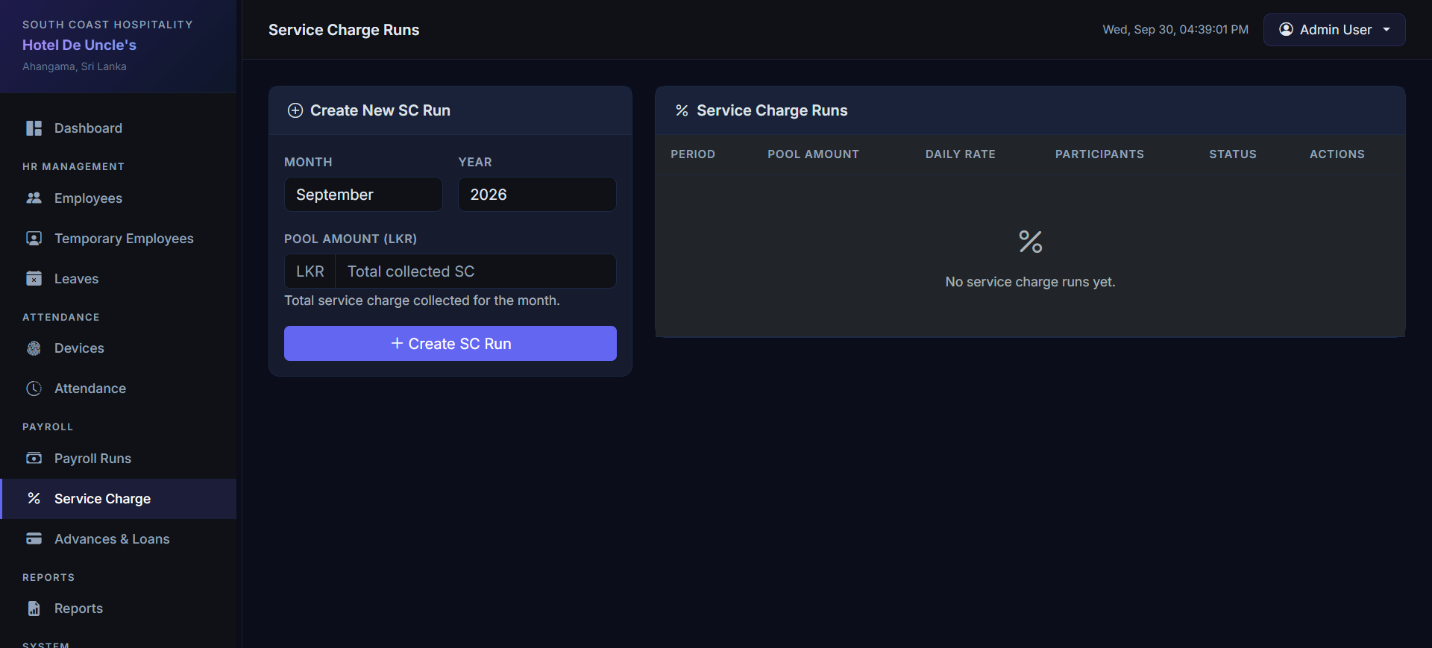Click the Dashboard grid icon
This screenshot has height=648, width=1432.
click(x=34, y=128)
